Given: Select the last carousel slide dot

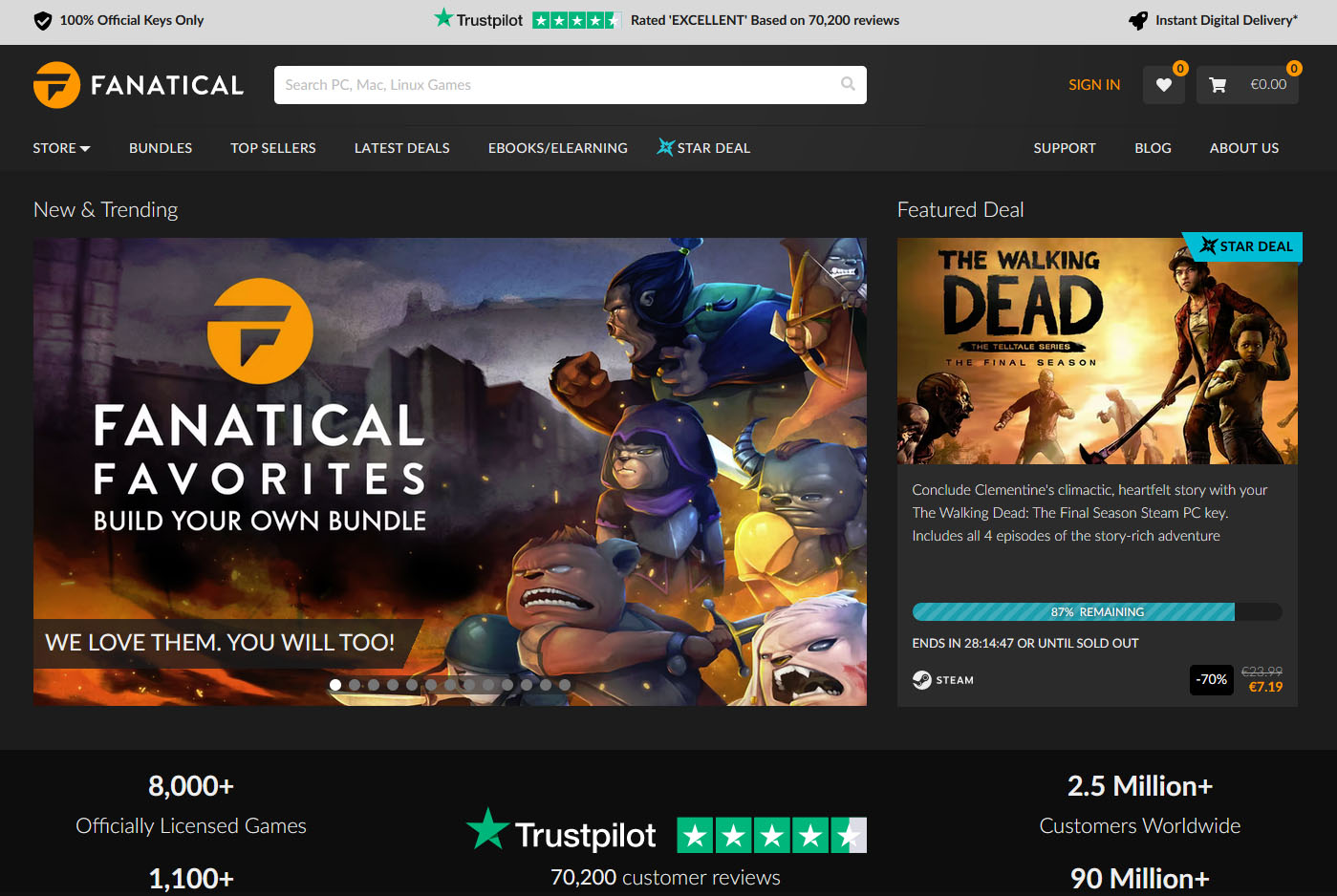Looking at the screenshot, I should pos(565,685).
